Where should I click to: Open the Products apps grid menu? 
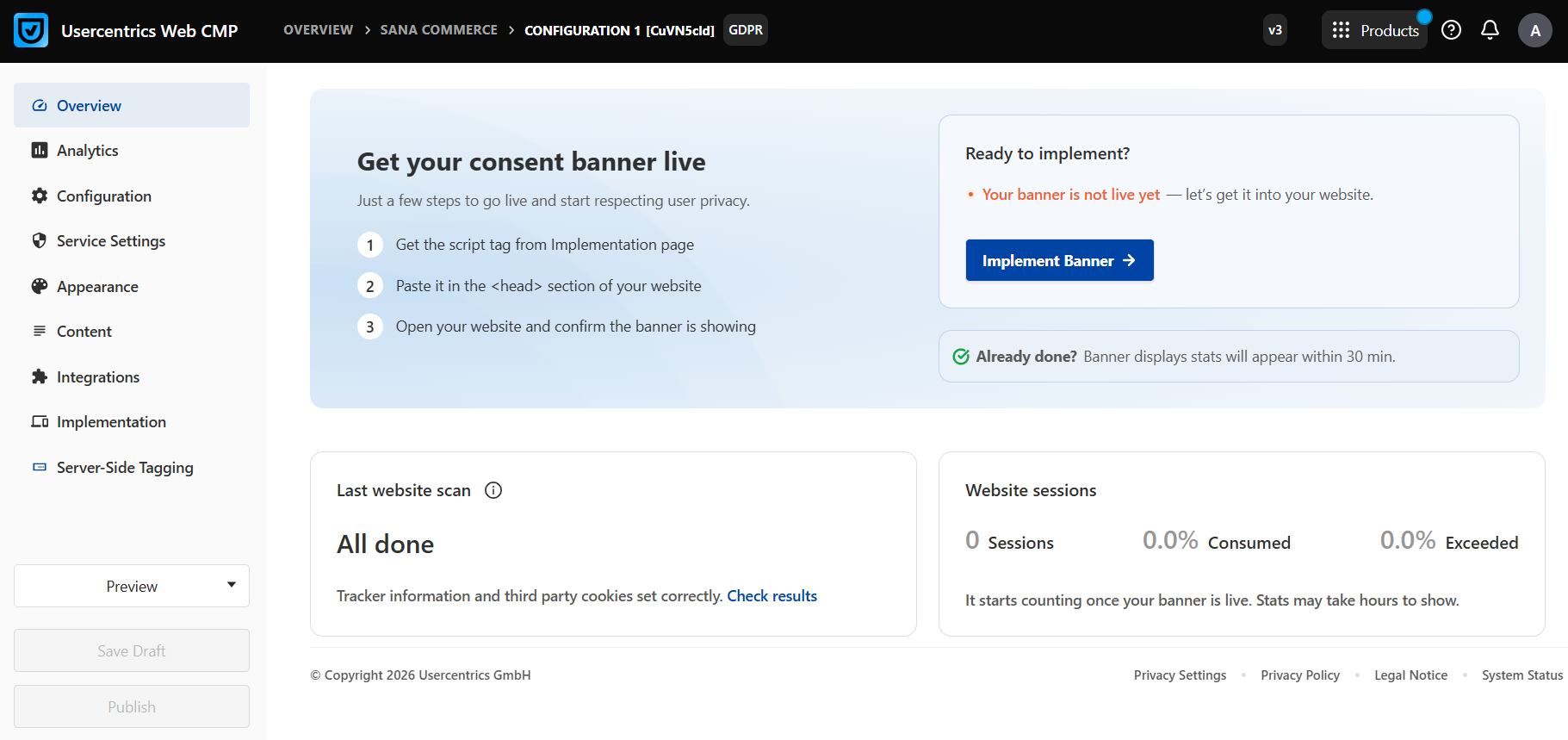[x=1374, y=30]
